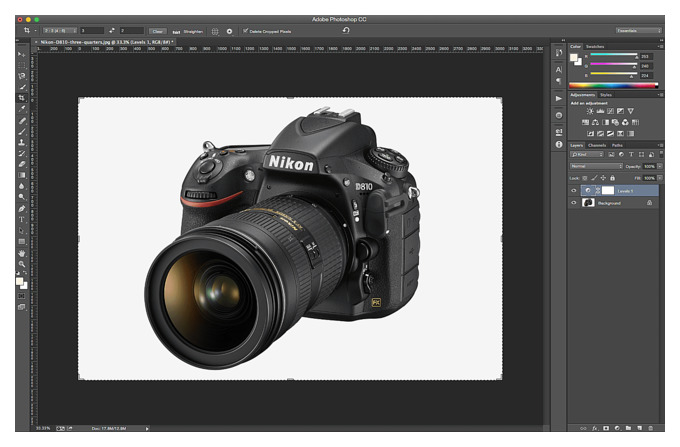
Task: Open the Actions panel play icon
Action: 559,98
